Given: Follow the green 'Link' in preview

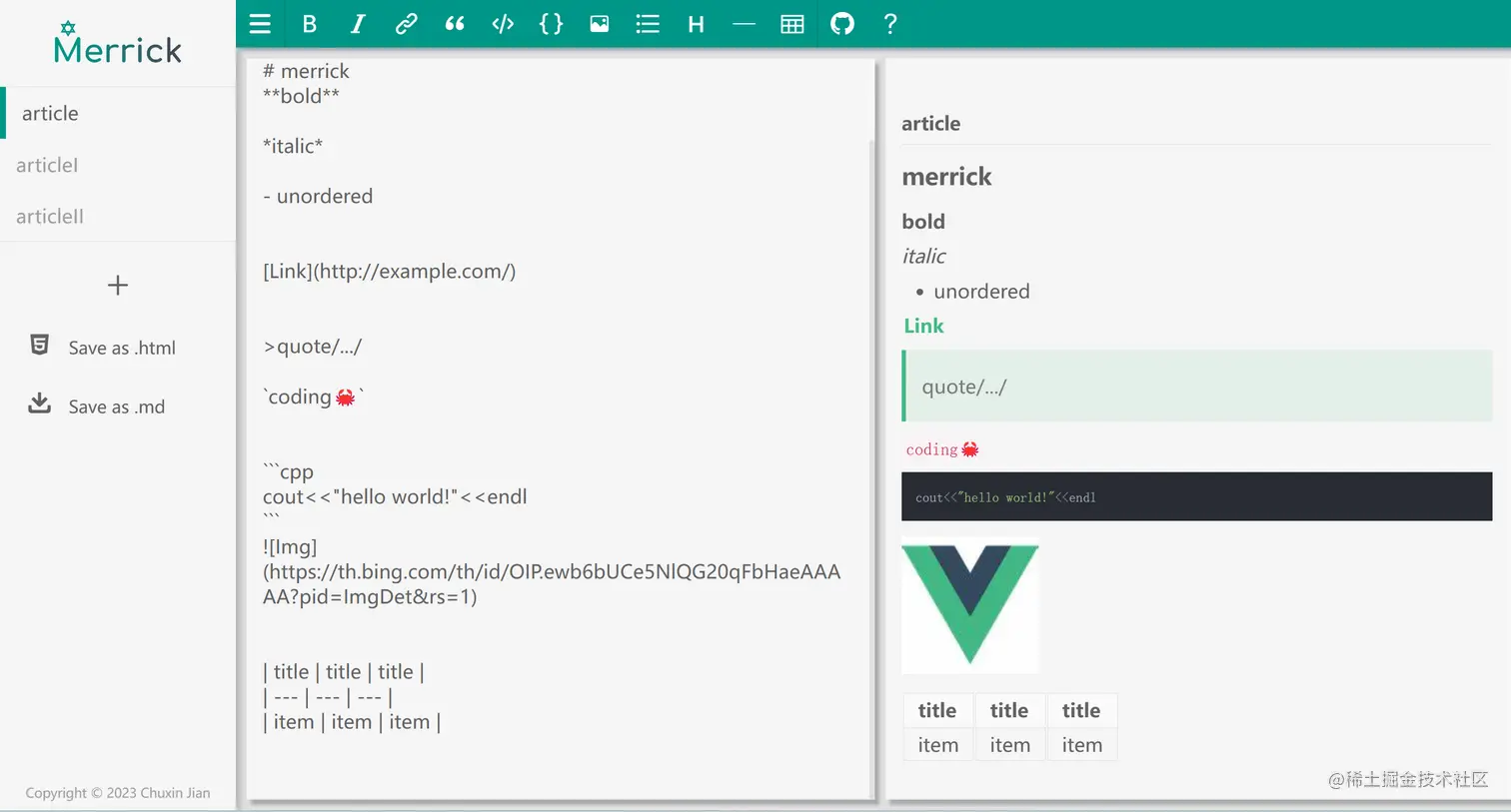Looking at the screenshot, I should point(923,326).
